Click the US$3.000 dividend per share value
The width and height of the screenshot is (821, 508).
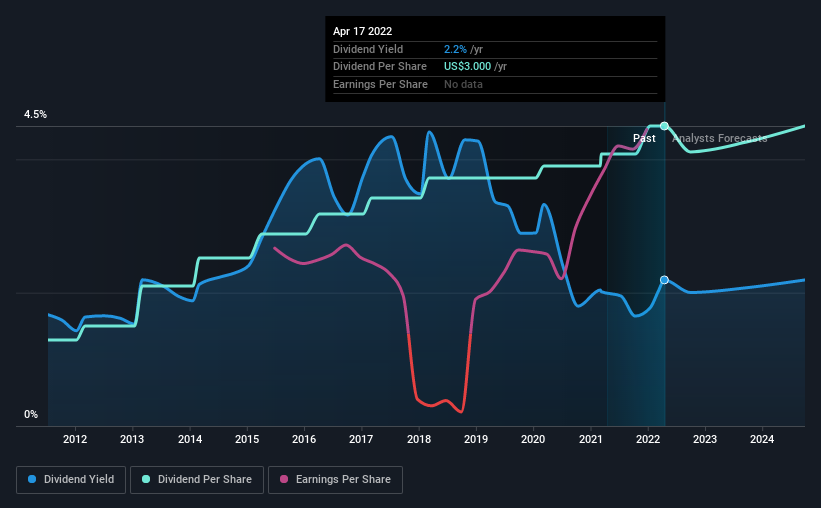click(468, 67)
